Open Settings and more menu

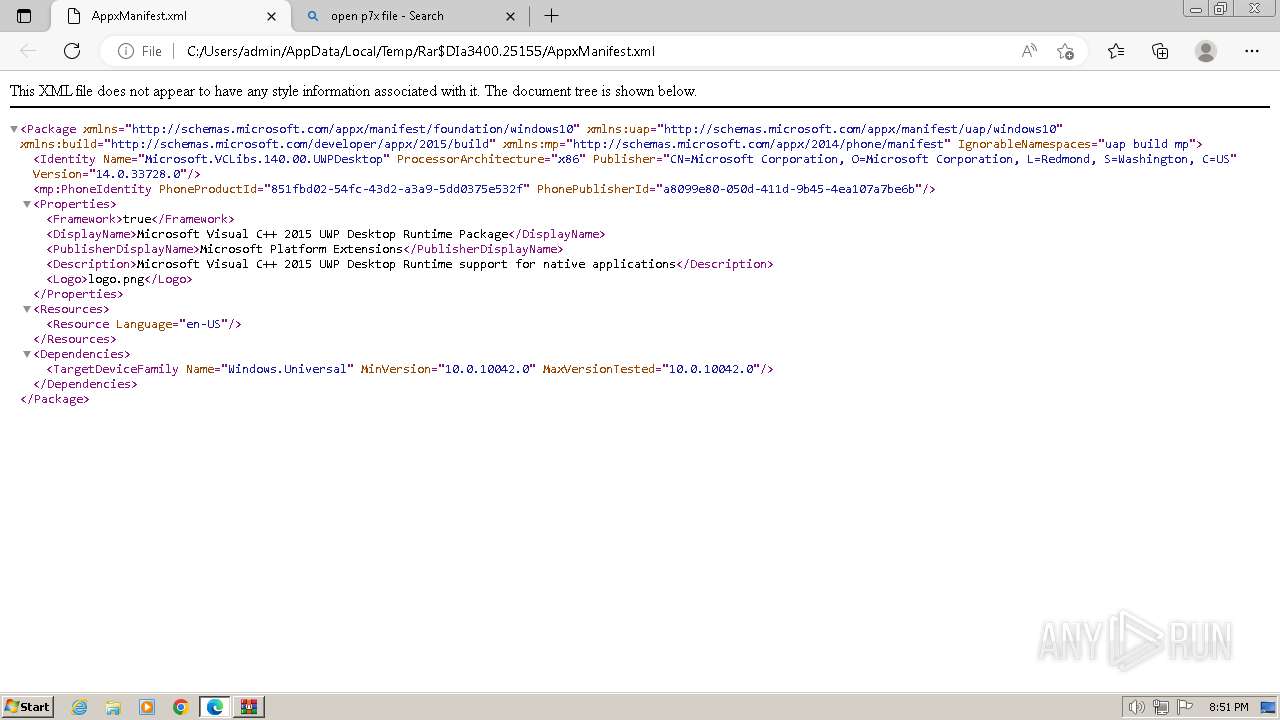tap(1252, 51)
